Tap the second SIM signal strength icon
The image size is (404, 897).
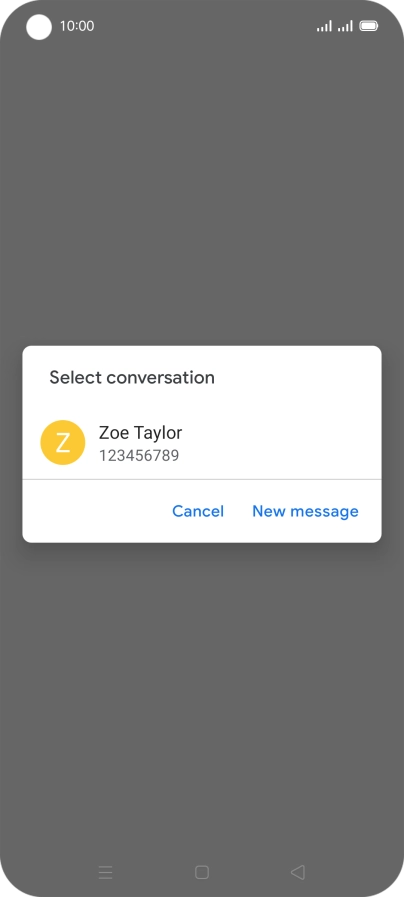[345, 26]
